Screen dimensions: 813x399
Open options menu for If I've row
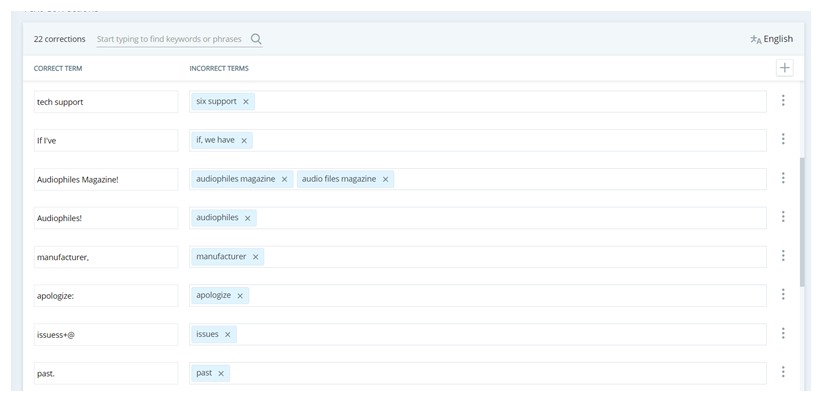click(x=783, y=139)
